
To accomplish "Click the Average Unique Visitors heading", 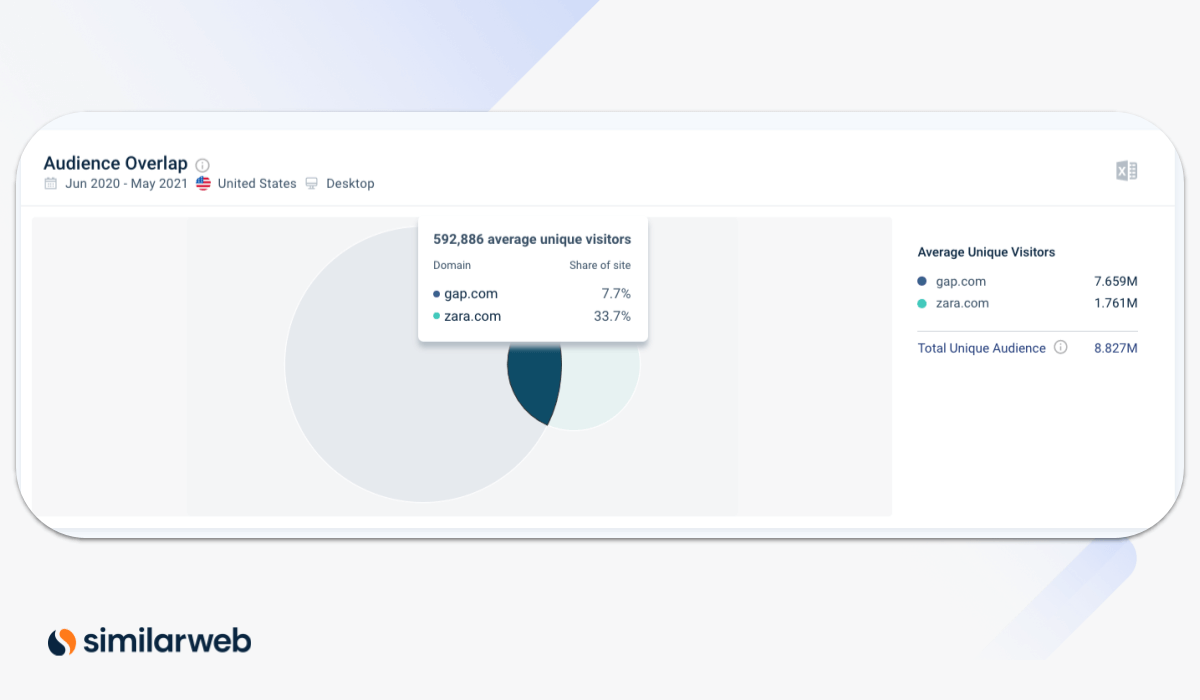I will coord(986,252).
